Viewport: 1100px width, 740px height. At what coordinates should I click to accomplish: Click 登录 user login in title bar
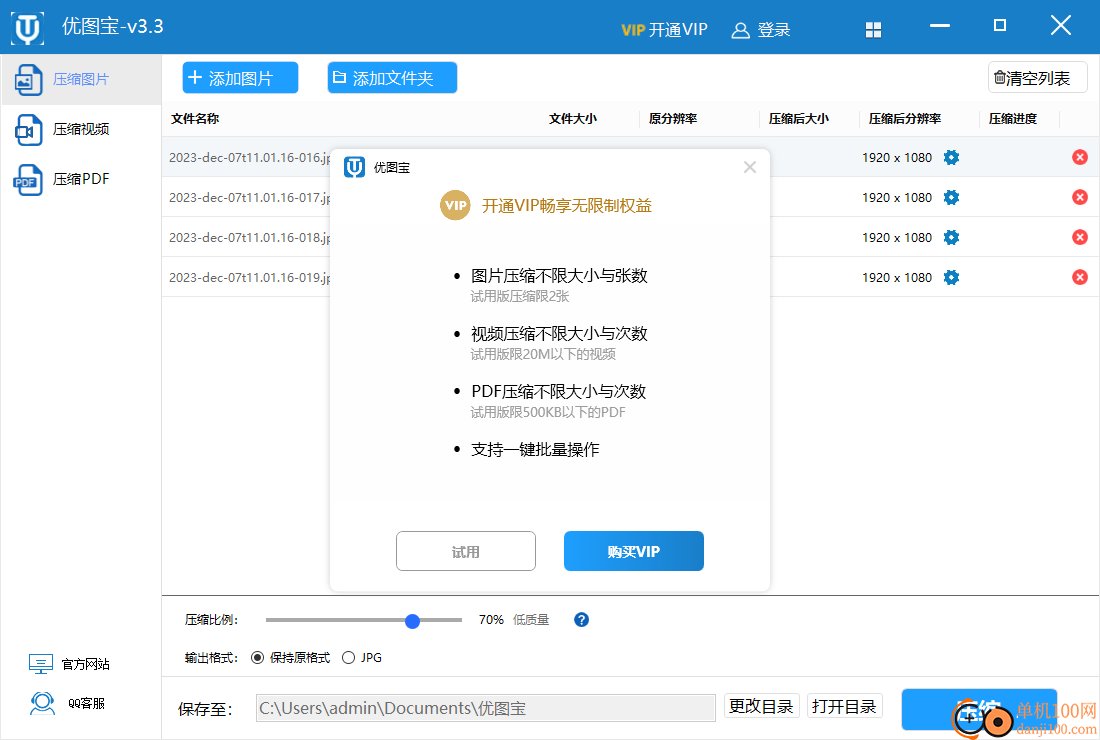click(x=760, y=29)
